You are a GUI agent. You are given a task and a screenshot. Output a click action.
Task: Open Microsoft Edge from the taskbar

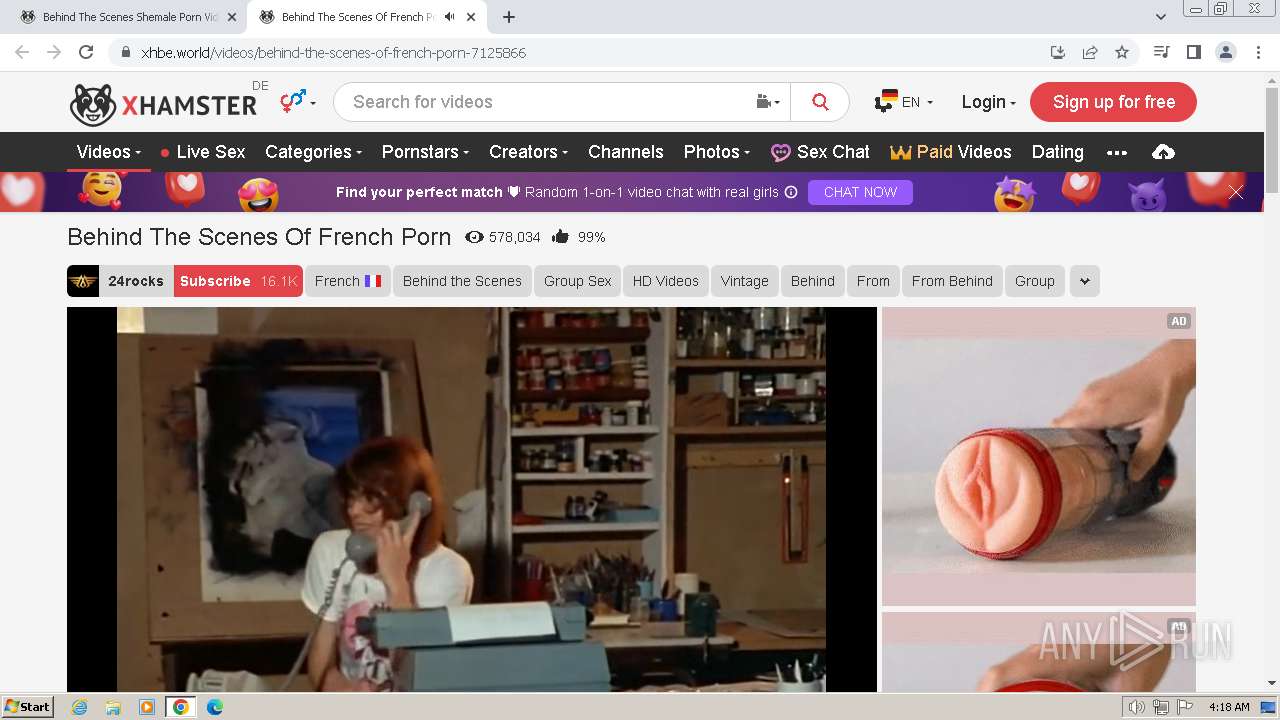[x=215, y=707]
